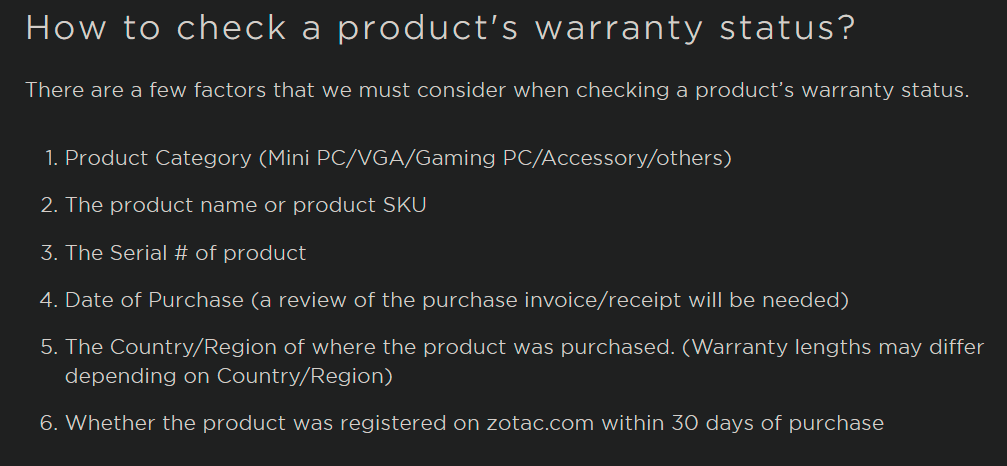Image resolution: width=1007 pixels, height=466 pixels.
Task: Click the zotac.com text in item six
Action: click(x=541, y=424)
